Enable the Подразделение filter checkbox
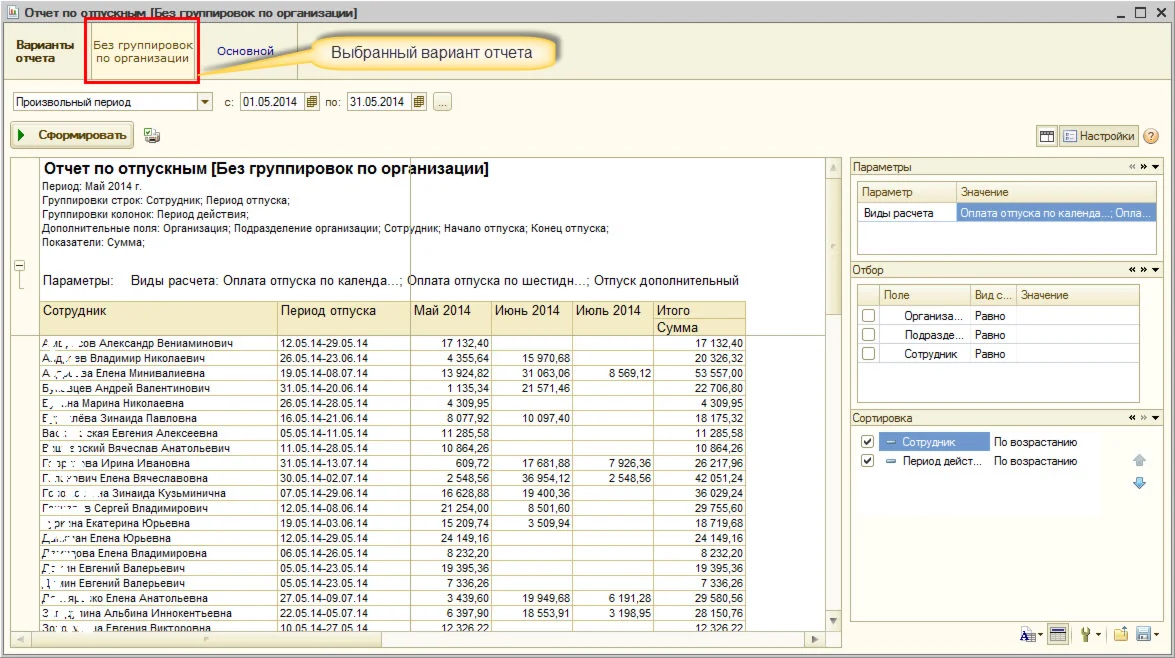The width and height of the screenshot is (1175, 658). pyautogui.click(x=868, y=335)
